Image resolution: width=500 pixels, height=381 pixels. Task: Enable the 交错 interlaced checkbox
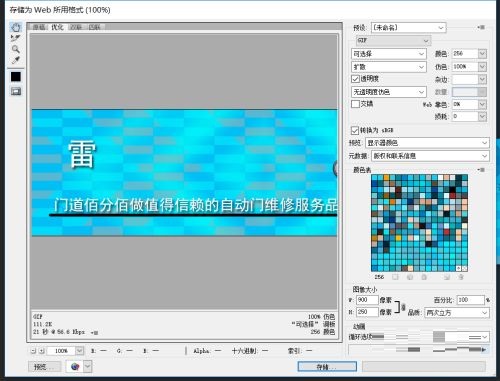pyautogui.click(x=355, y=104)
